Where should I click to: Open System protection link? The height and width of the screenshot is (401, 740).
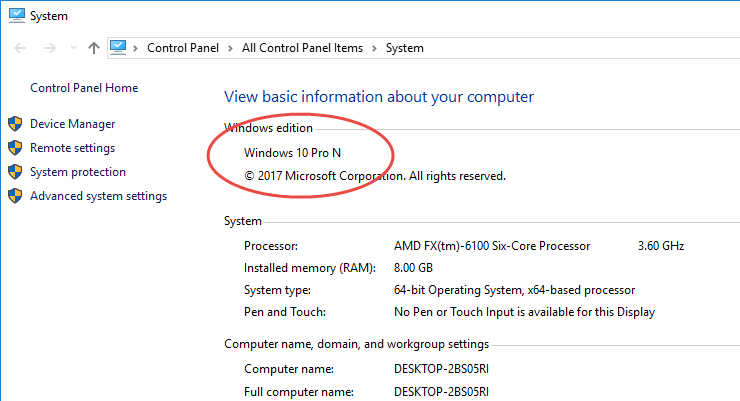78,172
